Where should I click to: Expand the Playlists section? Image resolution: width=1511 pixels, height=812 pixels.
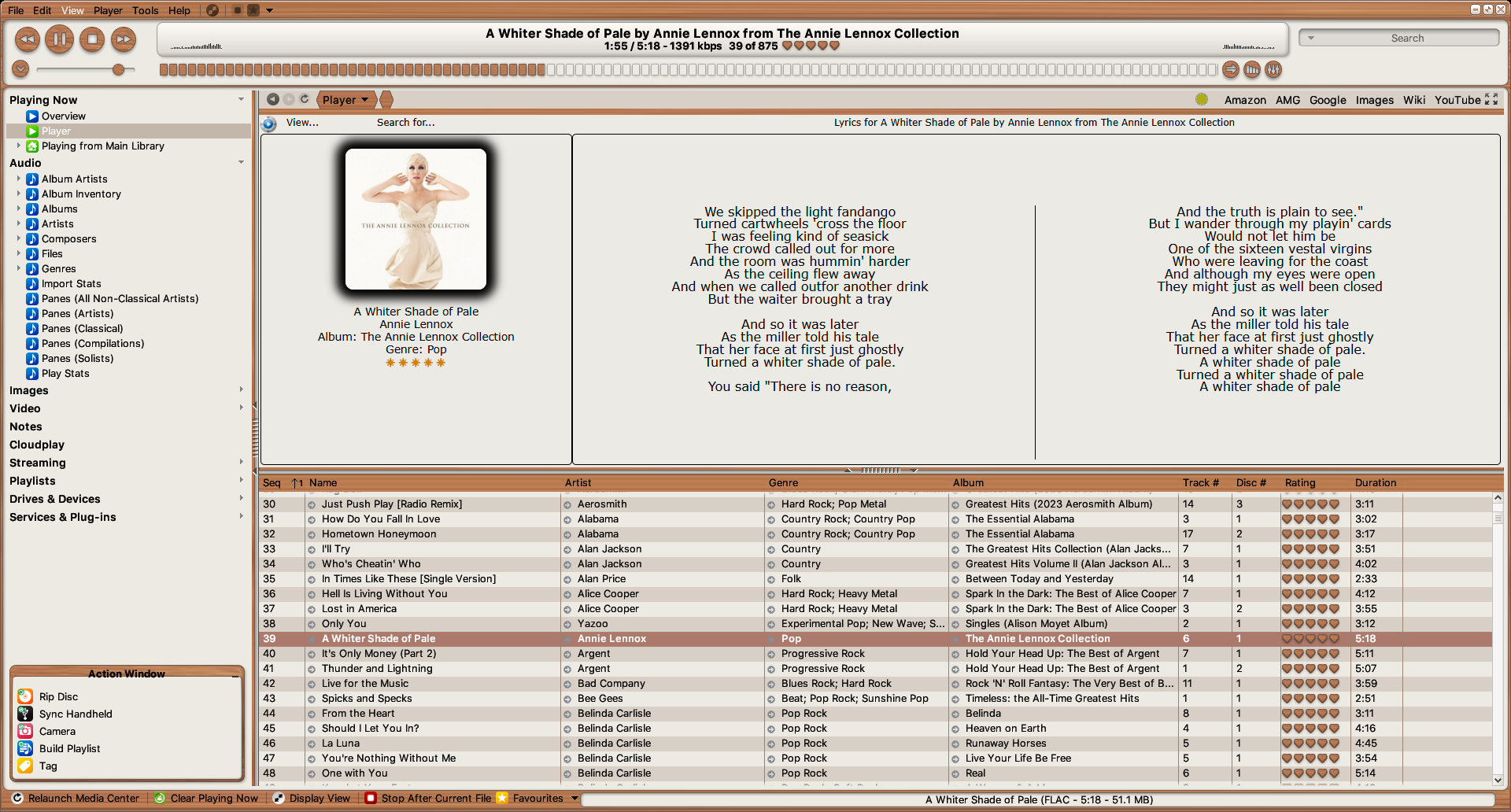tap(241, 480)
